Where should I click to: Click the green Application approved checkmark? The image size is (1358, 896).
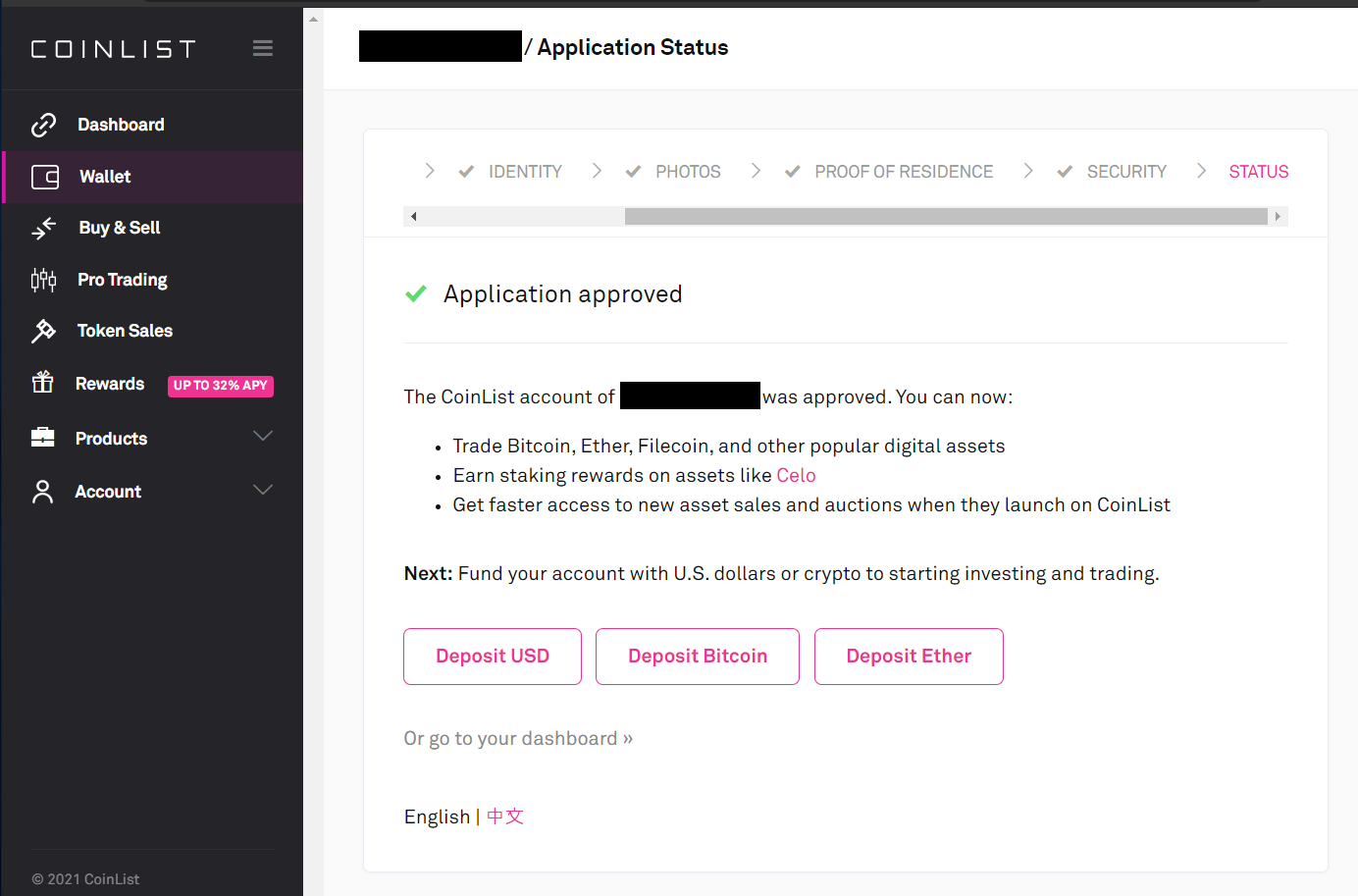point(416,293)
